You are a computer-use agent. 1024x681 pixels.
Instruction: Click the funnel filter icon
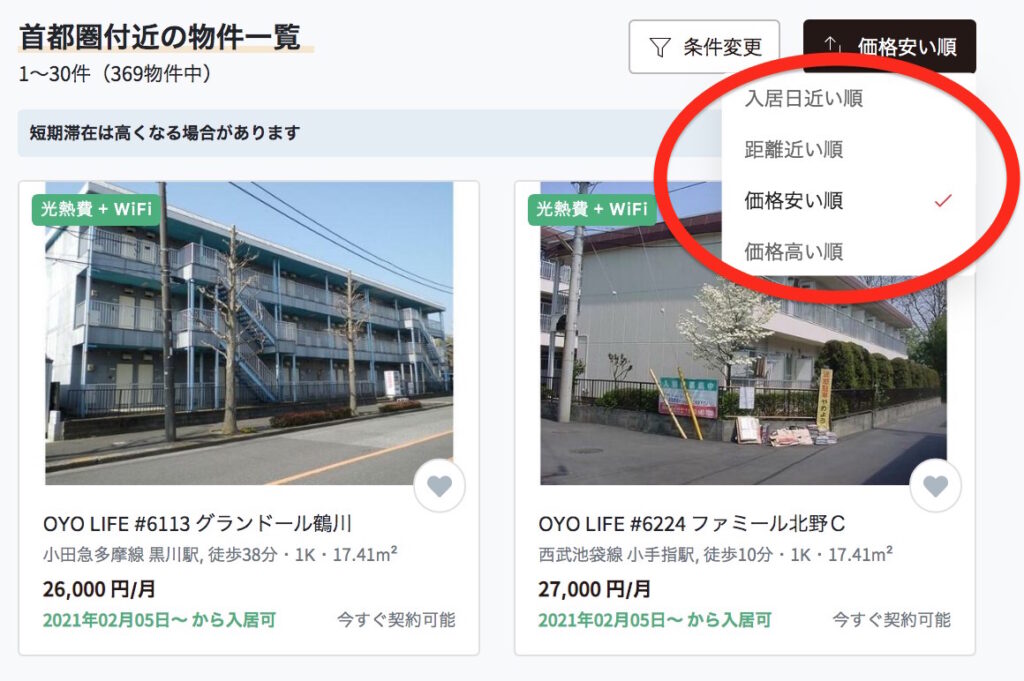click(660, 47)
